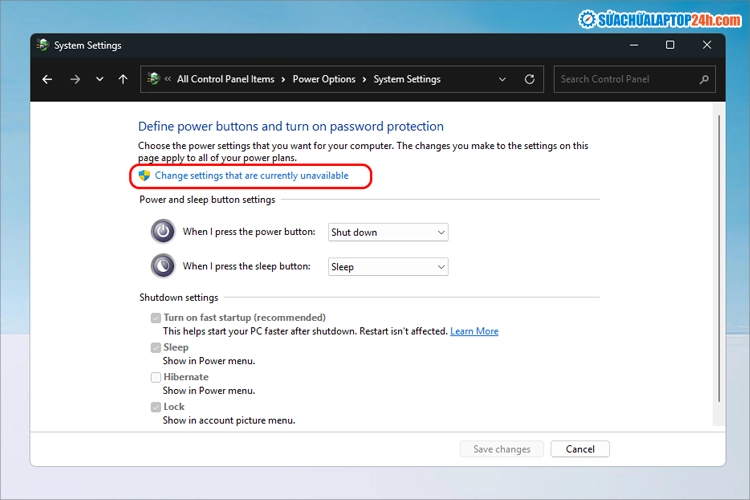
Task: Click the Save changes button
Action: tap(502, 449)
